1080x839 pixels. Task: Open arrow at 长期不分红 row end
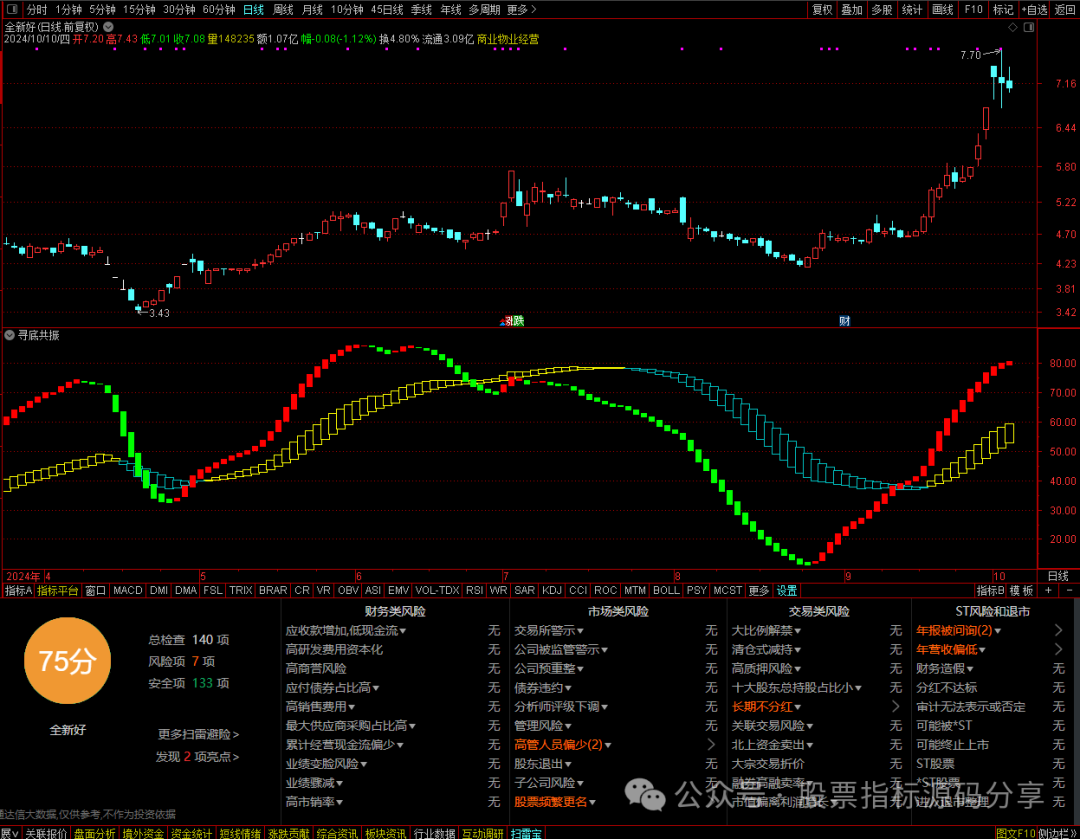pyautogui.click(x=895, y=707)
